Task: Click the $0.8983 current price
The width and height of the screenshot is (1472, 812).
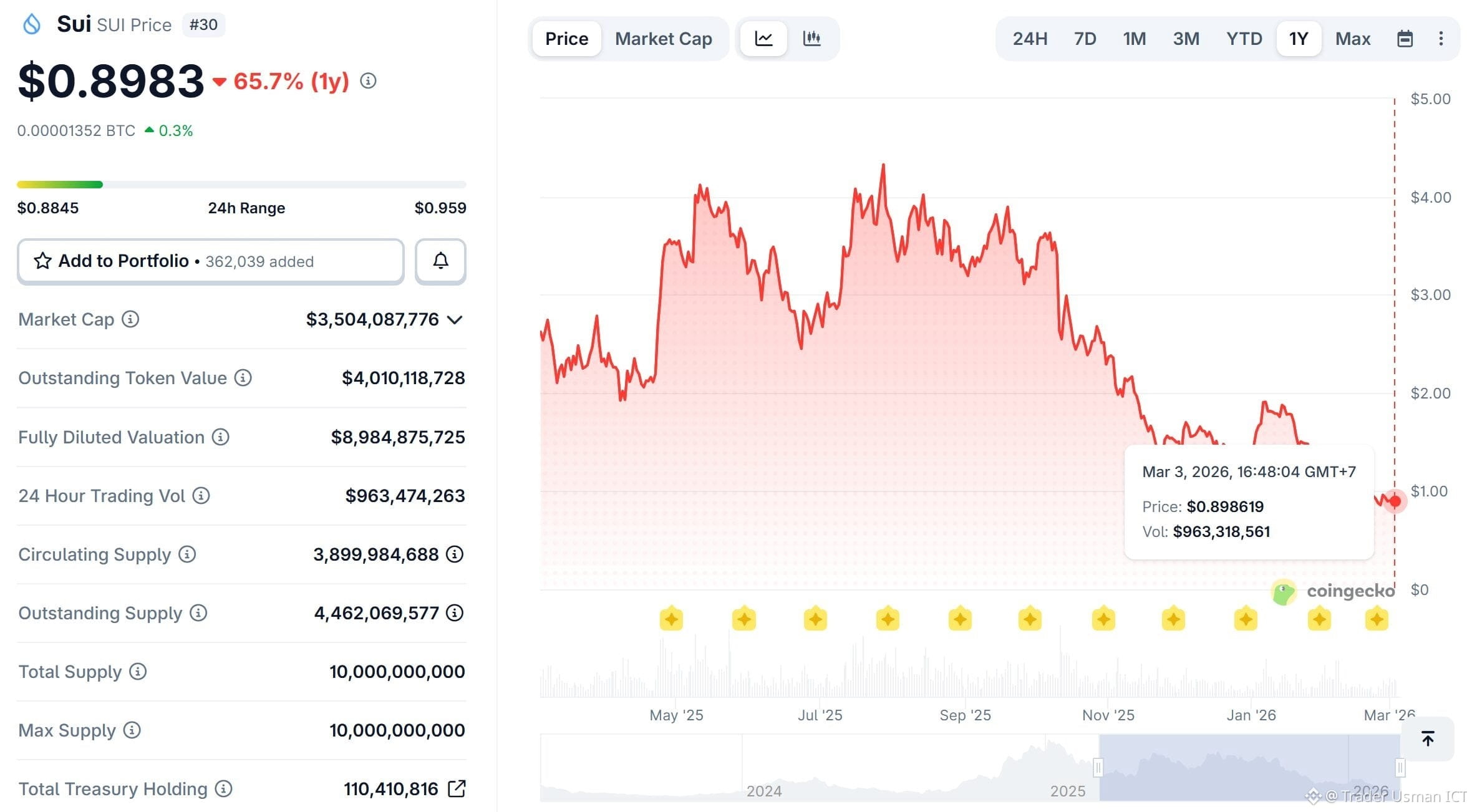Action: pyautogui.click(x=111, y=81)
